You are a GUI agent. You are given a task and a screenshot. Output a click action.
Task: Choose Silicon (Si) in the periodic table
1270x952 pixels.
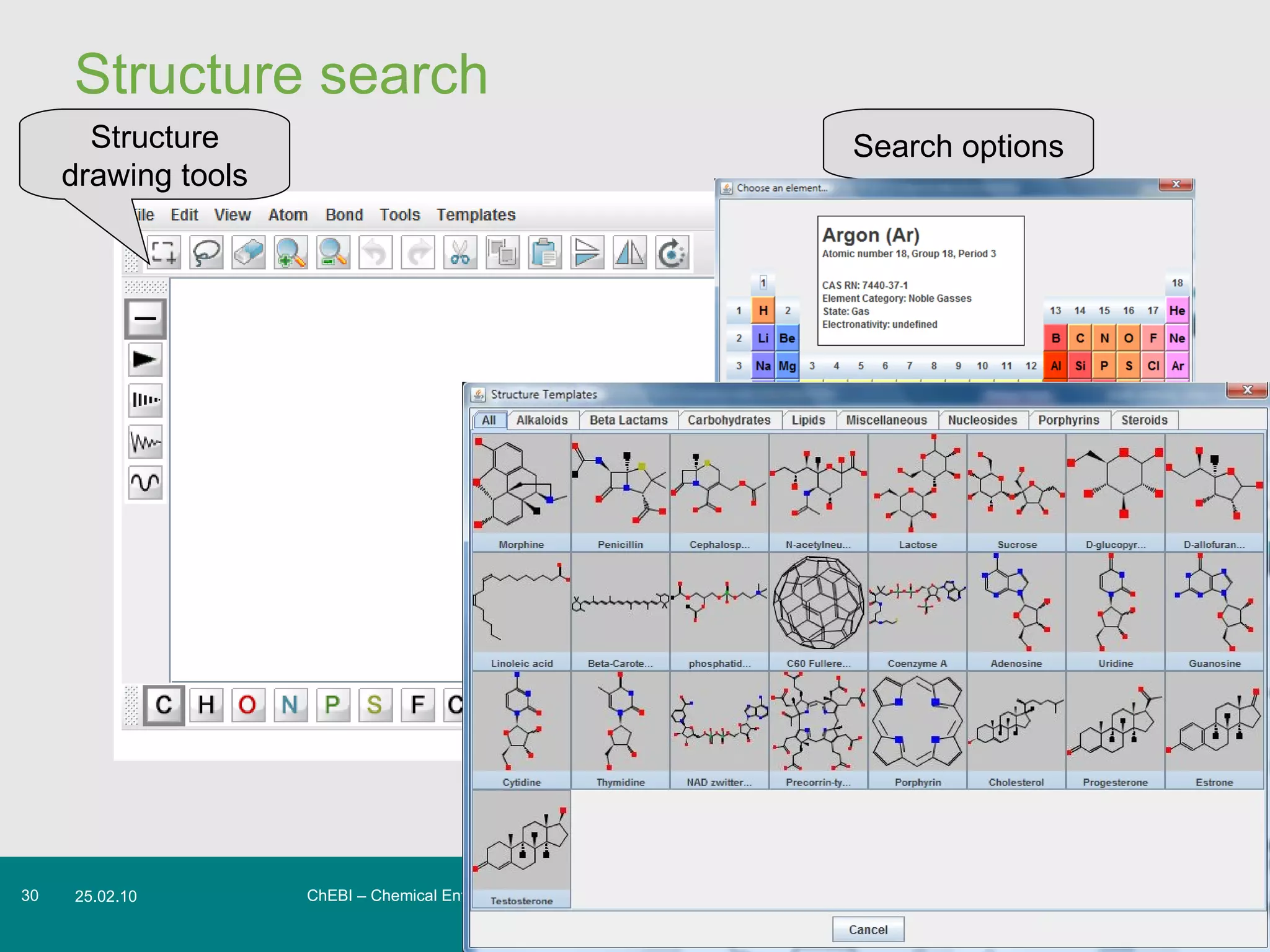[x=1080, y=366]
